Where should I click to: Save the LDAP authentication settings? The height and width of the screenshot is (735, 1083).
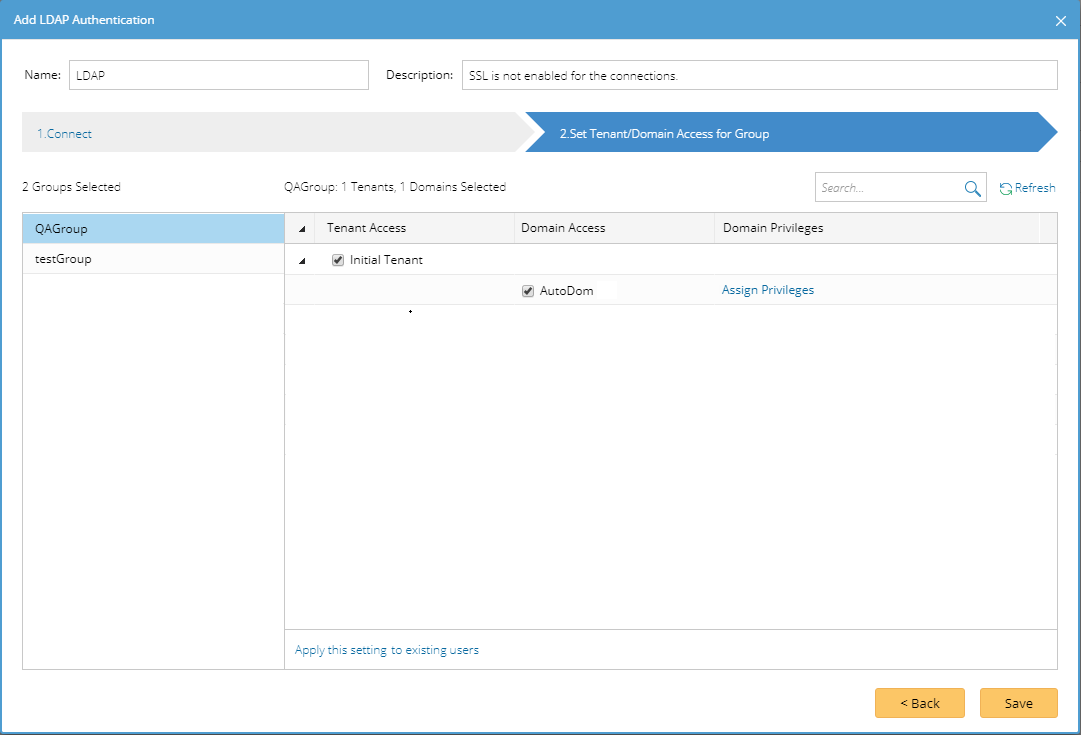[x=1018, y=703]
